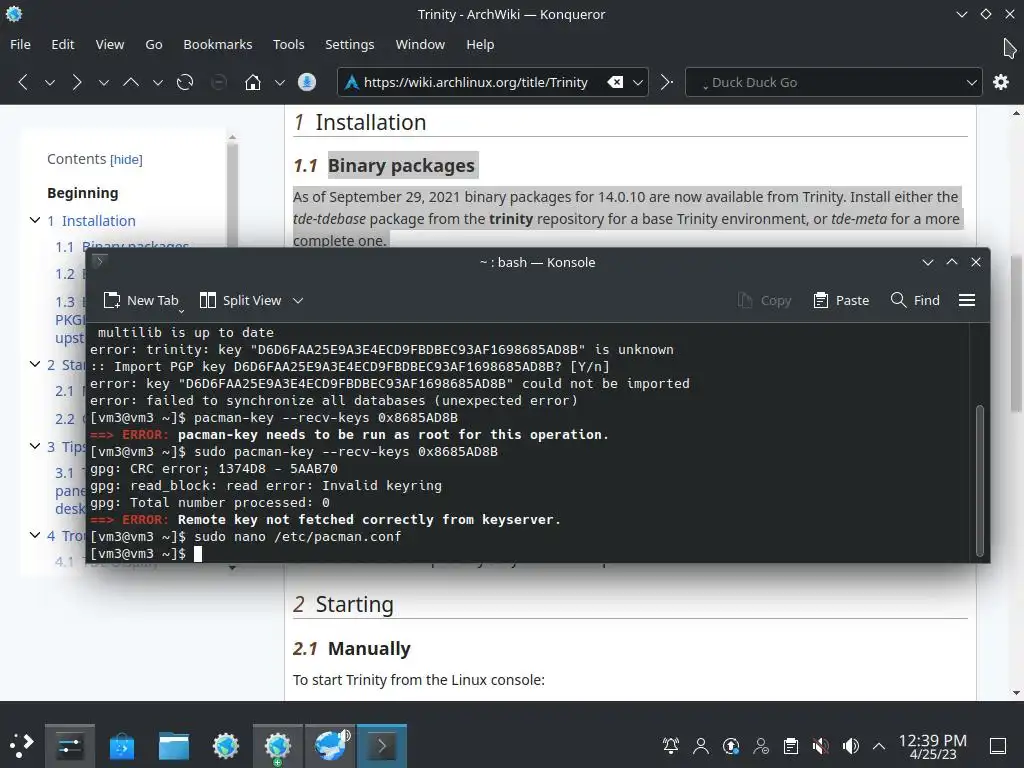
Task: Open the Help menu
Action: [480, 44]
